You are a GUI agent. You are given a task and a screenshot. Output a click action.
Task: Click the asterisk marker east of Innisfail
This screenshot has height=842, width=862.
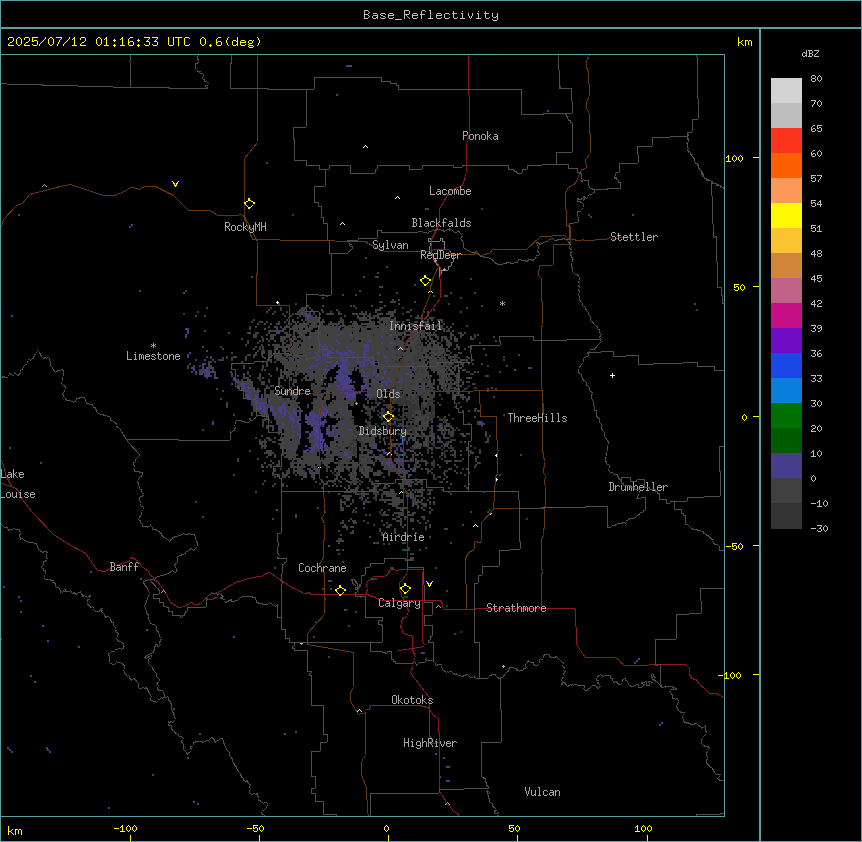502,303
